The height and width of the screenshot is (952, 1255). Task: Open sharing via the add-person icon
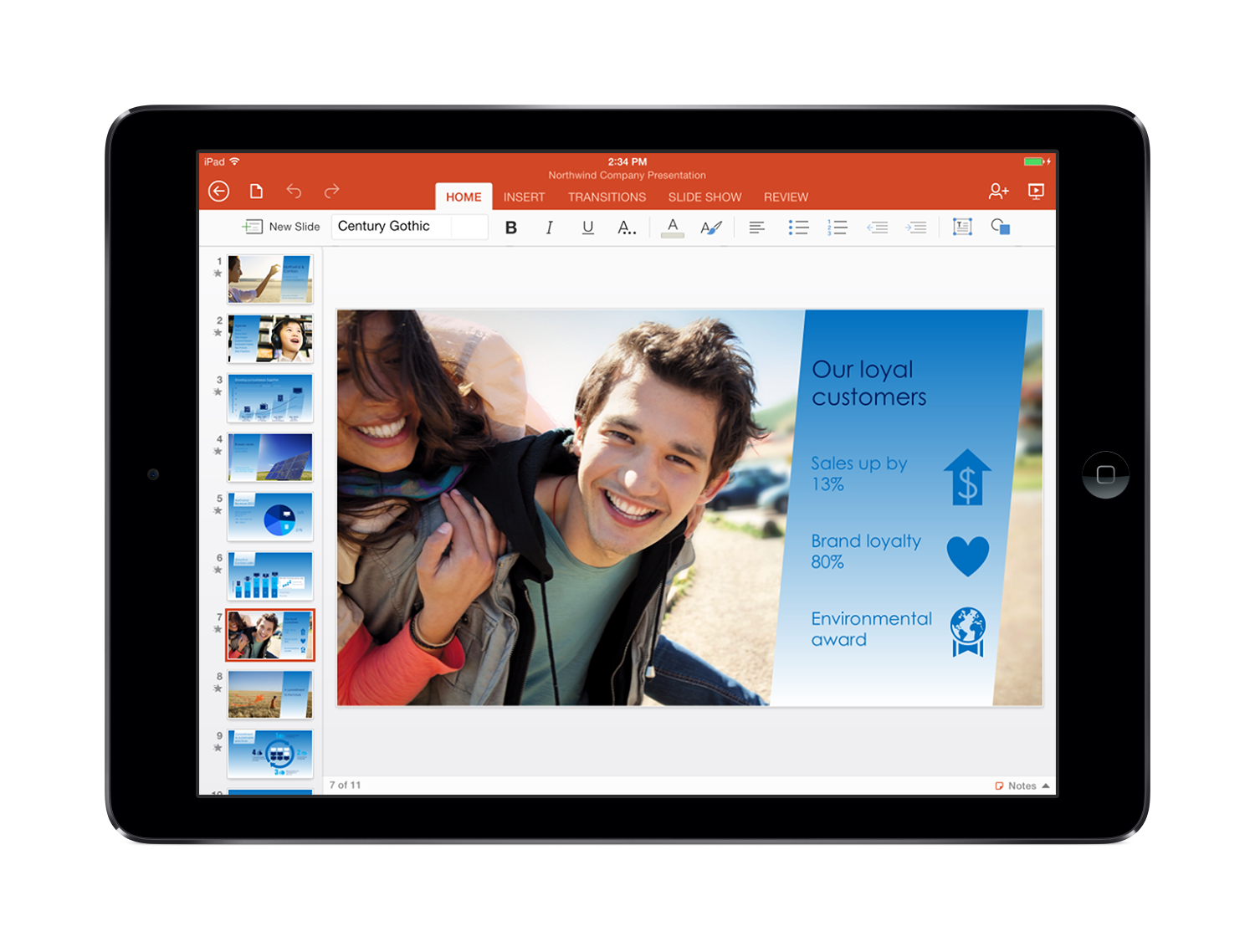(998, 192)
